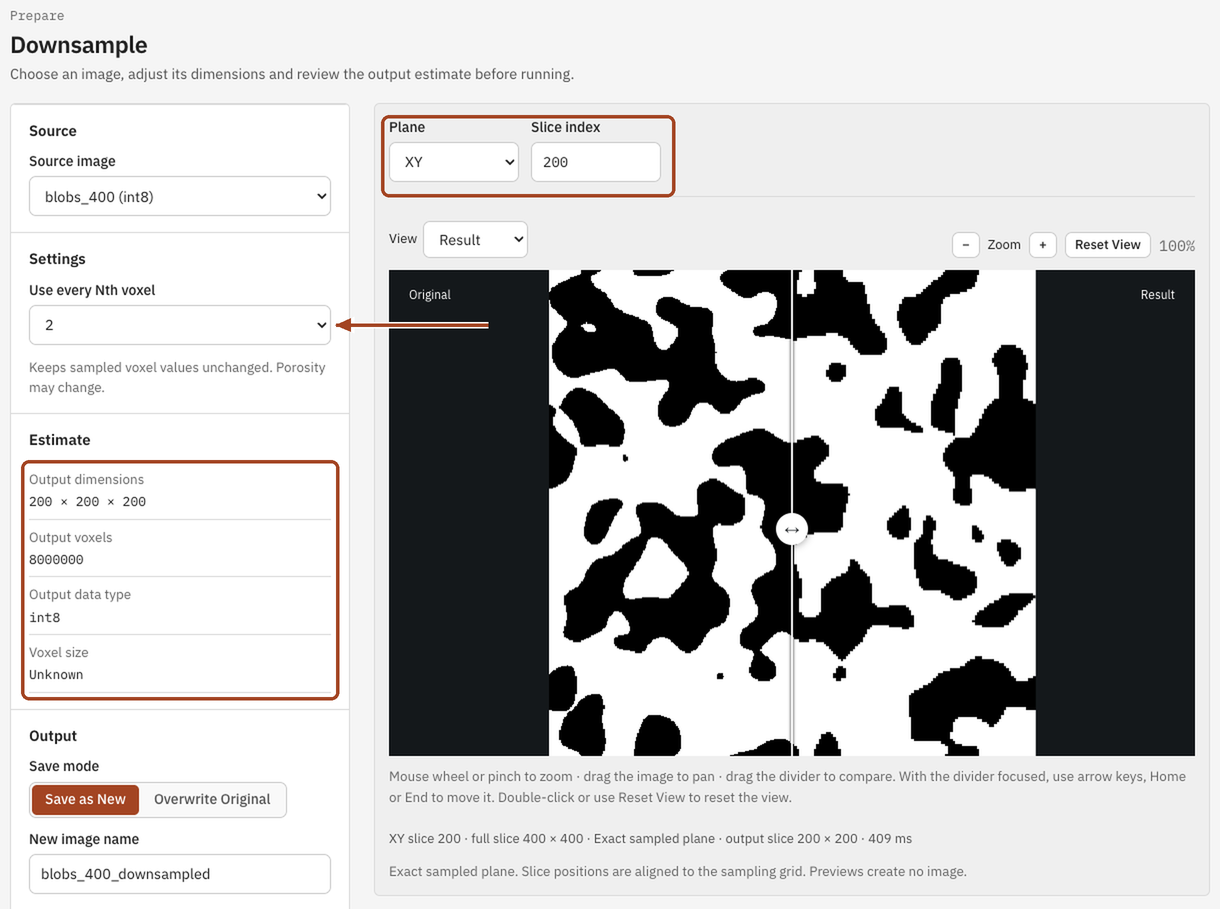The width and height of the screenshot is (1220, 909).
Task: Click the zoom in plus button
Action: coord(1043,245)
